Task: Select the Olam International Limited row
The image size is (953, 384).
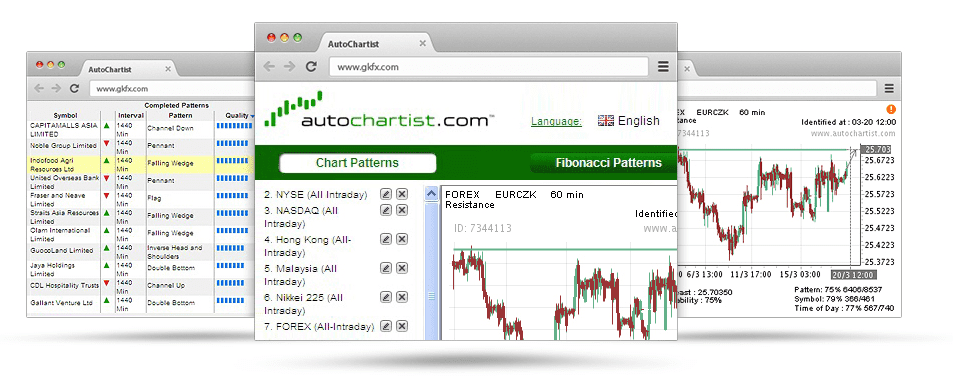Action: [141, 234]
